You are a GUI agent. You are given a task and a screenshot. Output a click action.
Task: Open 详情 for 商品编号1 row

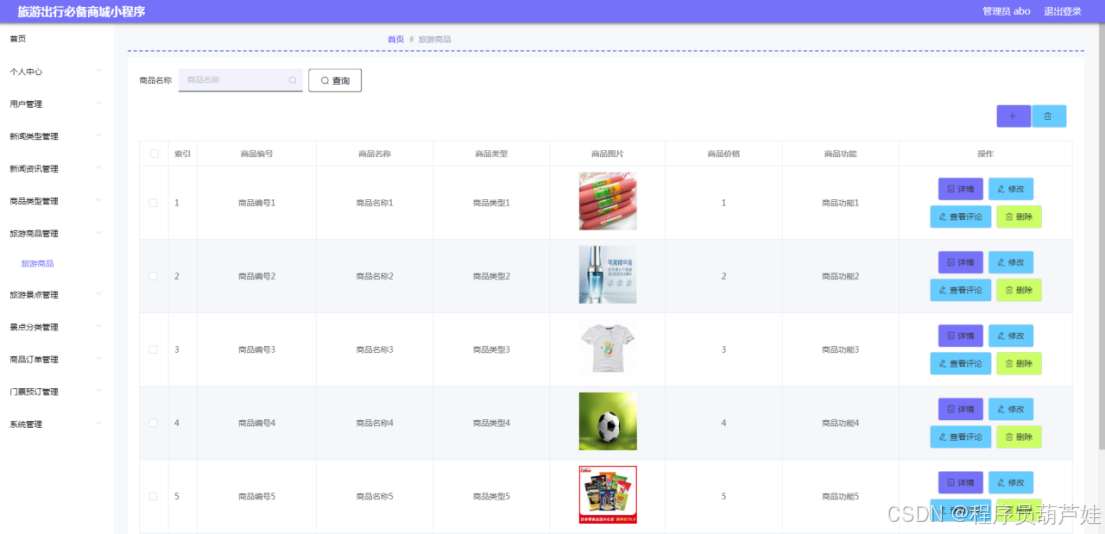click(x=961, y=189)
